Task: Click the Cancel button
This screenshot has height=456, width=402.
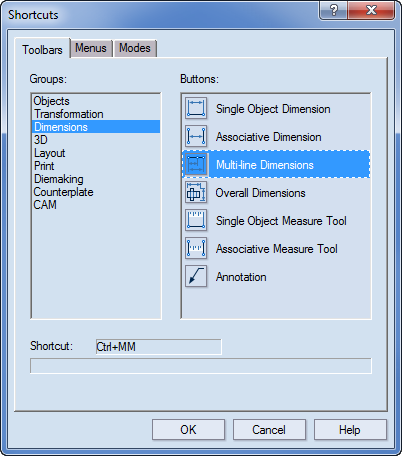Action: pyautogui.click(x=269, y=430)
